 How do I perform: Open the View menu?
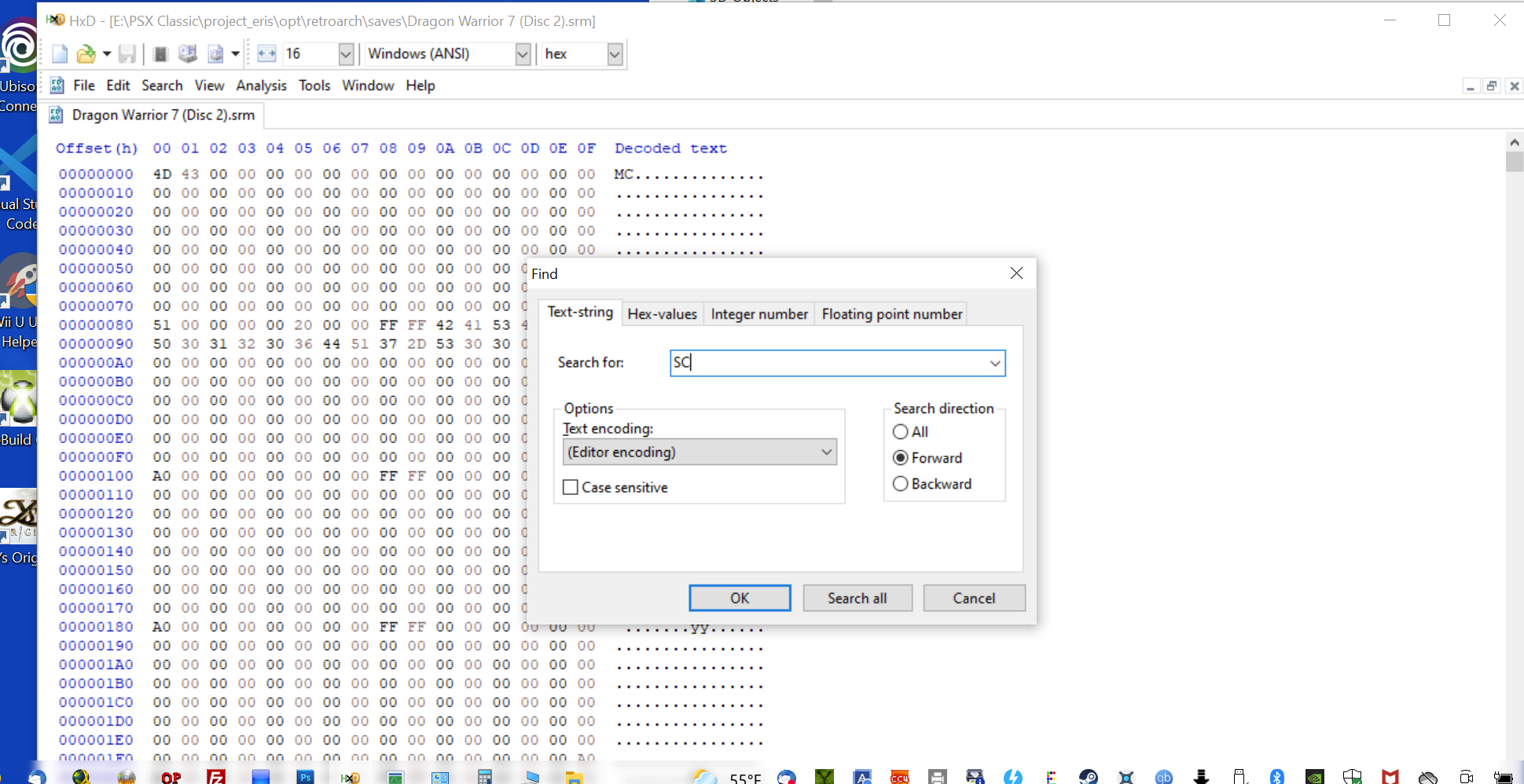[209, 85]
